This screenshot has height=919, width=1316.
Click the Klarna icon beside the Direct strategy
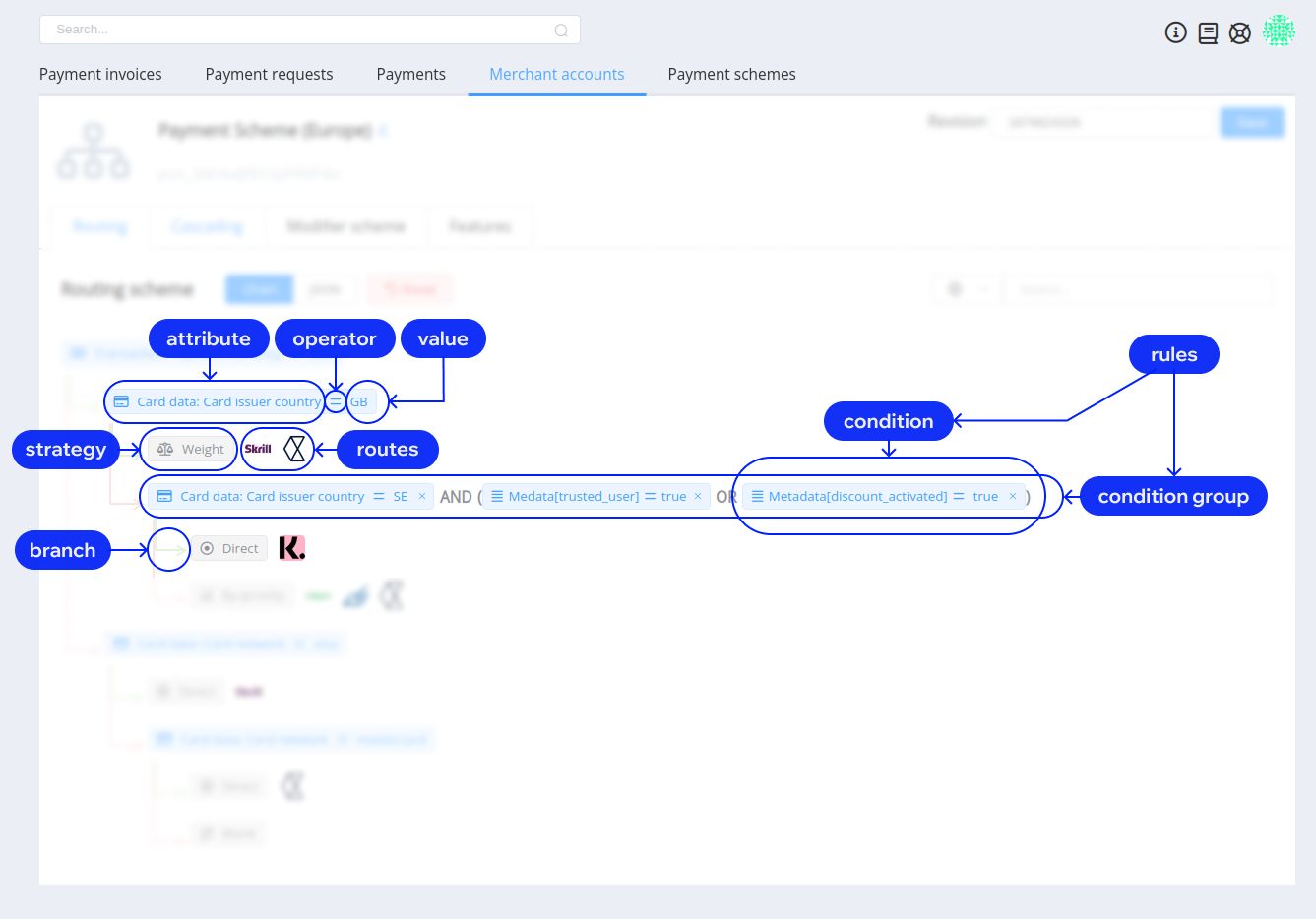click(292, 548)
